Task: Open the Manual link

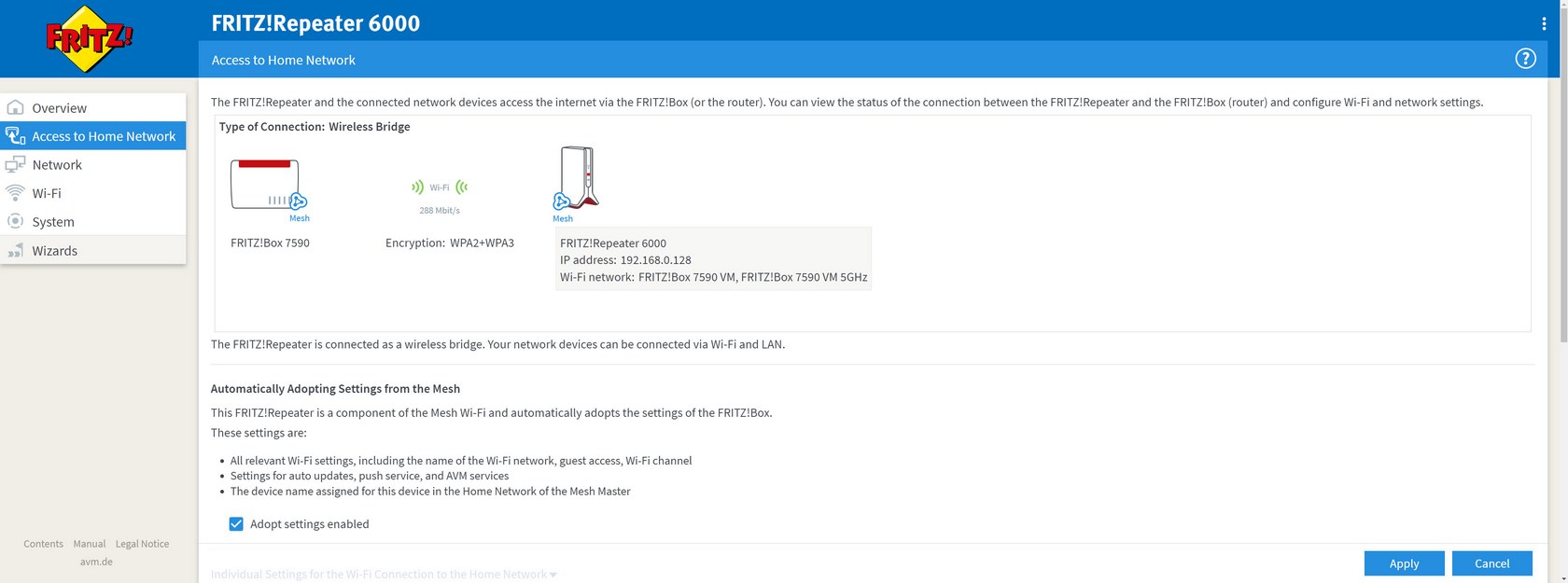Action: tap(90, 544)
